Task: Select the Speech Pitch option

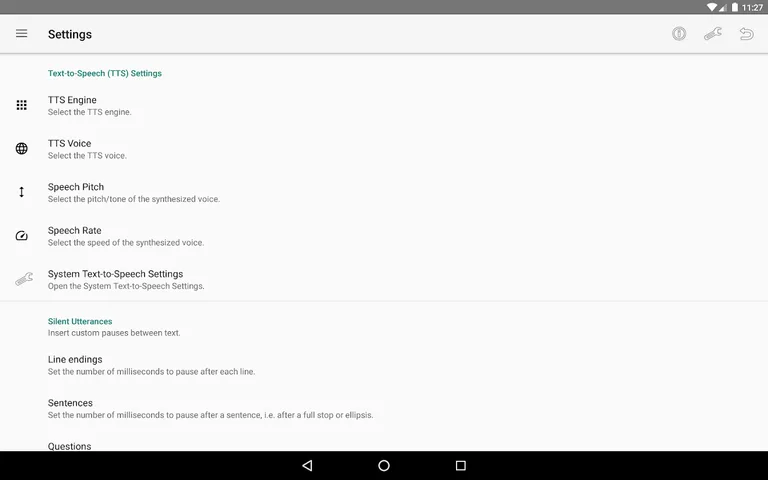Action: [x=384, y=192]
